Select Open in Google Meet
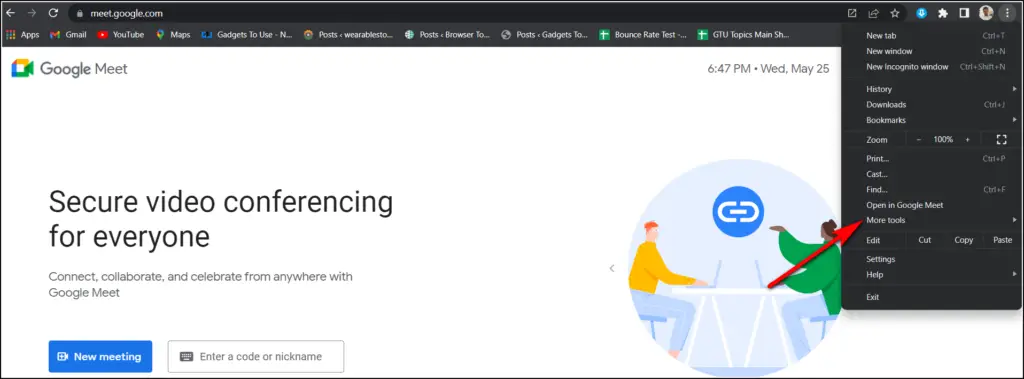The height and width of the screenshot is (379, 1024). (x=931, y=205)
